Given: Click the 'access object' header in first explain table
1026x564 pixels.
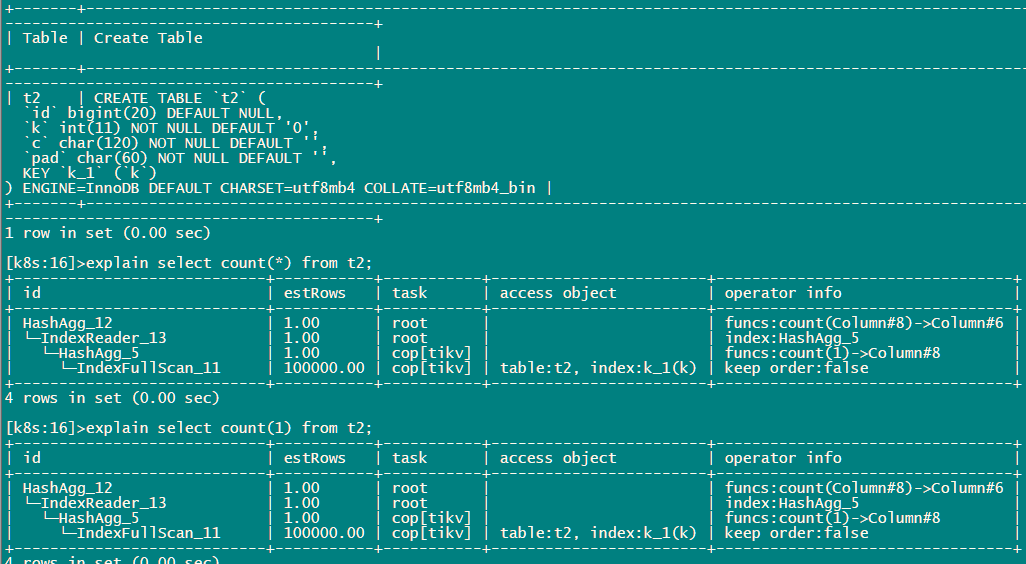Looking at the screenshot, I should point(558,293).
